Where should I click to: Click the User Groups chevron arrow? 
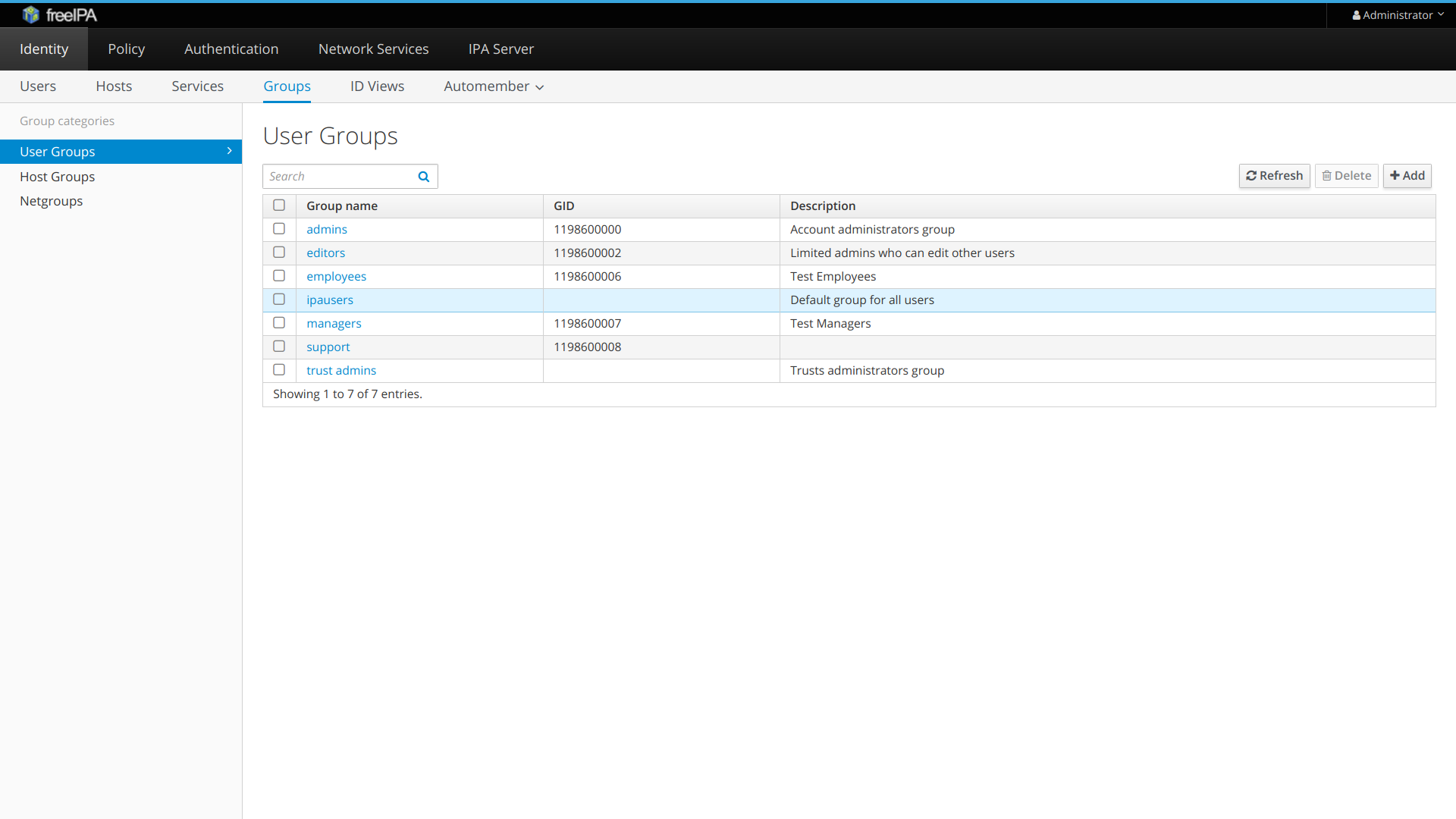pos(229,151)
